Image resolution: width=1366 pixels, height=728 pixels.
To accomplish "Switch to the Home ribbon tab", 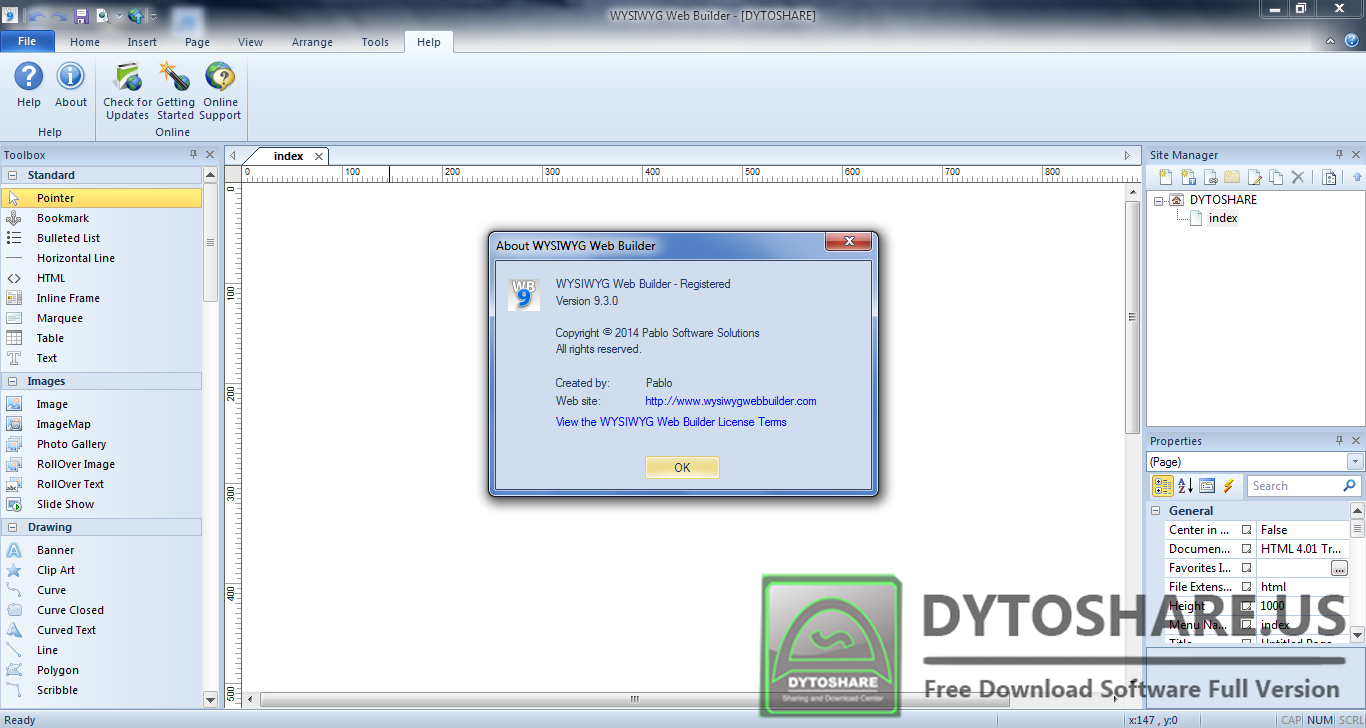I will (x=85, y=42).
